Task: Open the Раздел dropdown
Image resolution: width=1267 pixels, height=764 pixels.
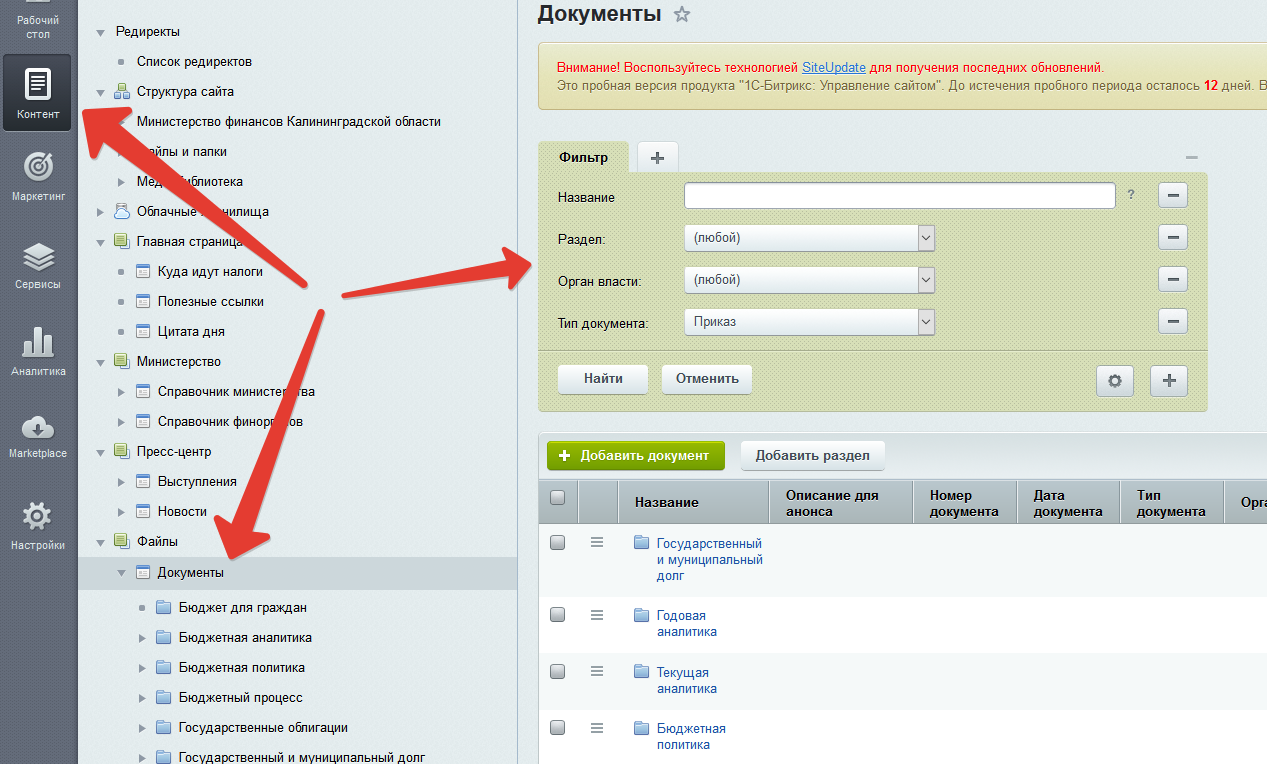Action: (x=808, y=238)
